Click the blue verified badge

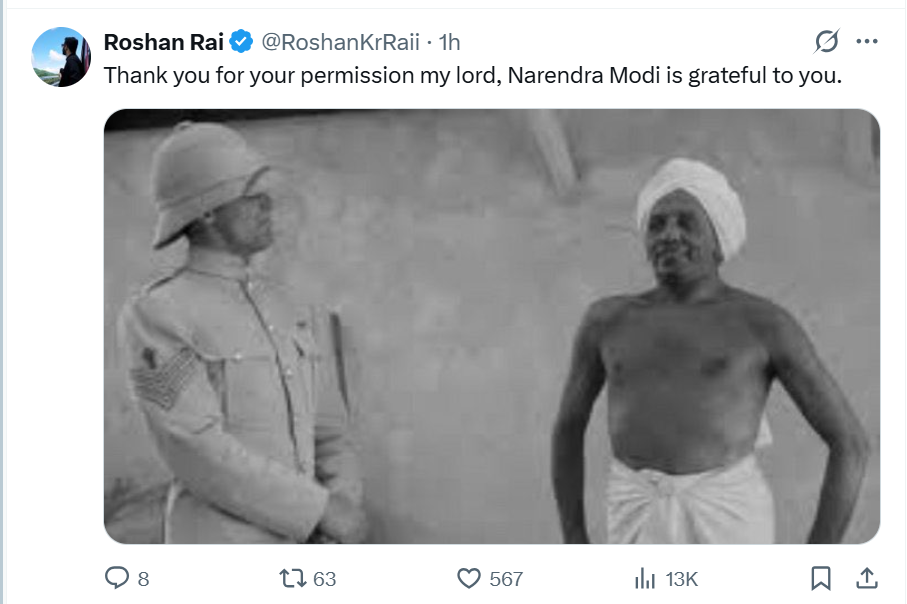(x=241, y=42)
